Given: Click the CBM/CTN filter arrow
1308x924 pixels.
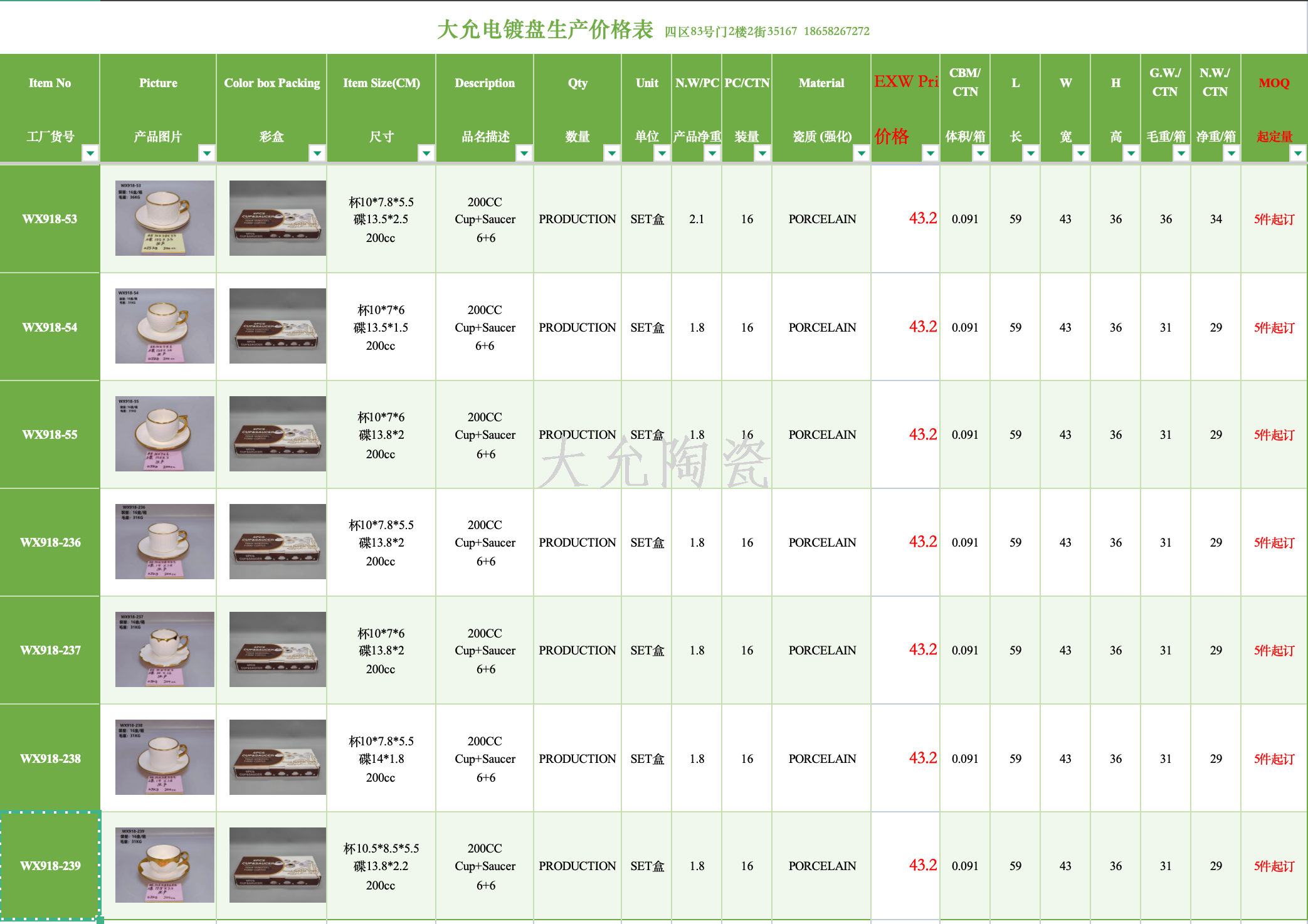Looking at the screenshot, I should coord(981,153).
